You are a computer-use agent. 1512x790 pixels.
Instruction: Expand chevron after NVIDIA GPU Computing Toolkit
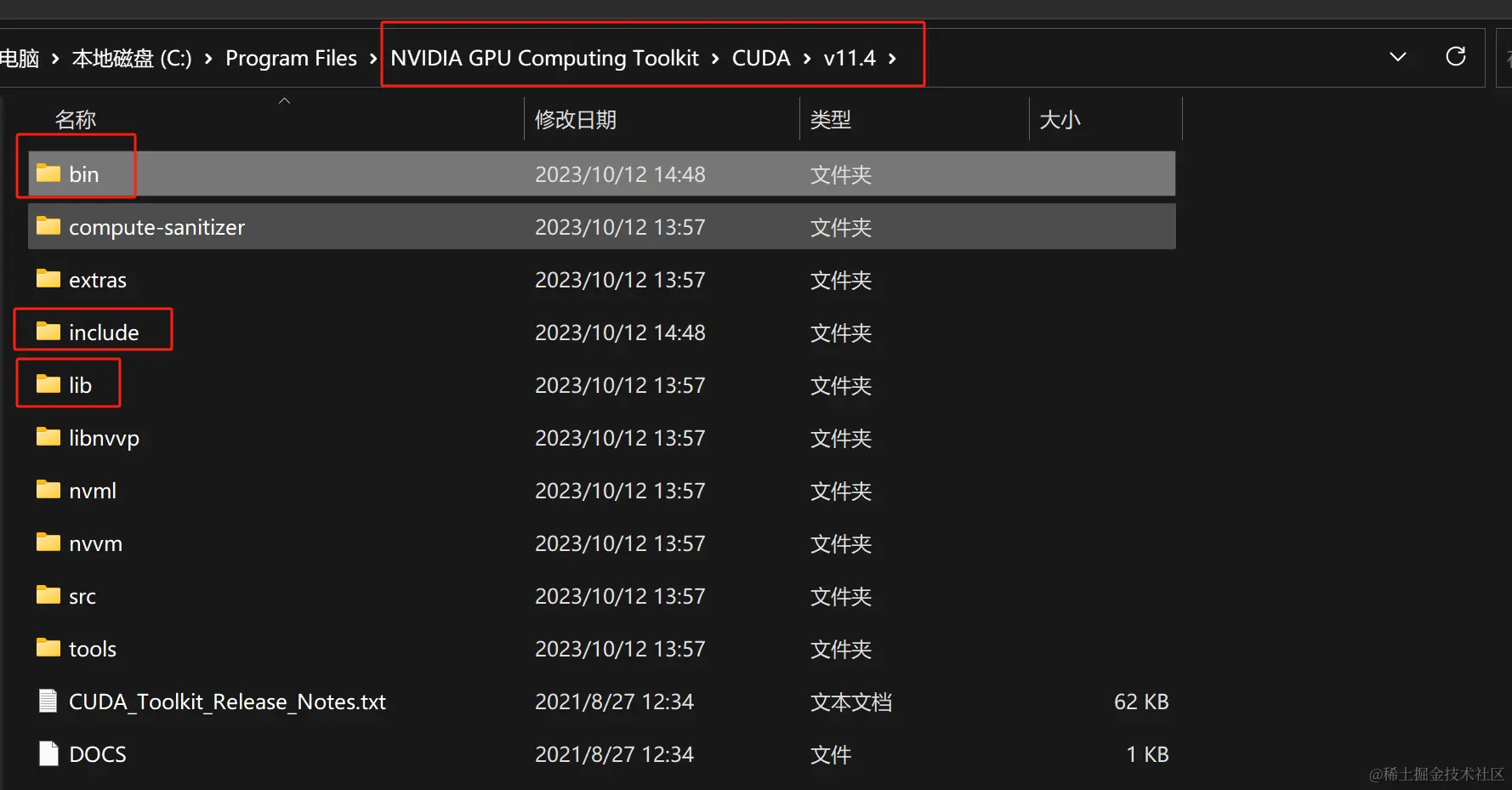pos(715,59)
